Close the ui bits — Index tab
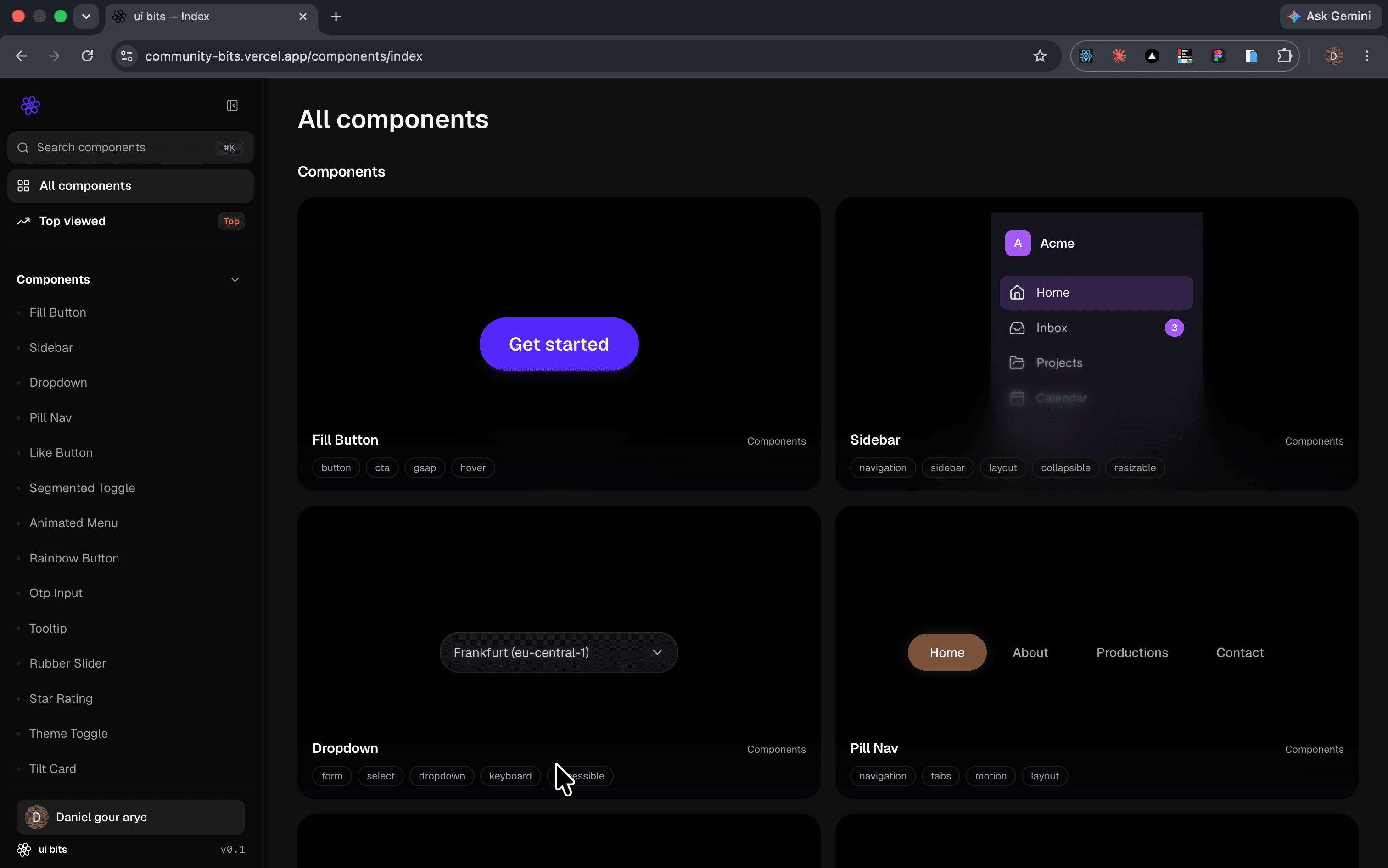 (302, 16)
